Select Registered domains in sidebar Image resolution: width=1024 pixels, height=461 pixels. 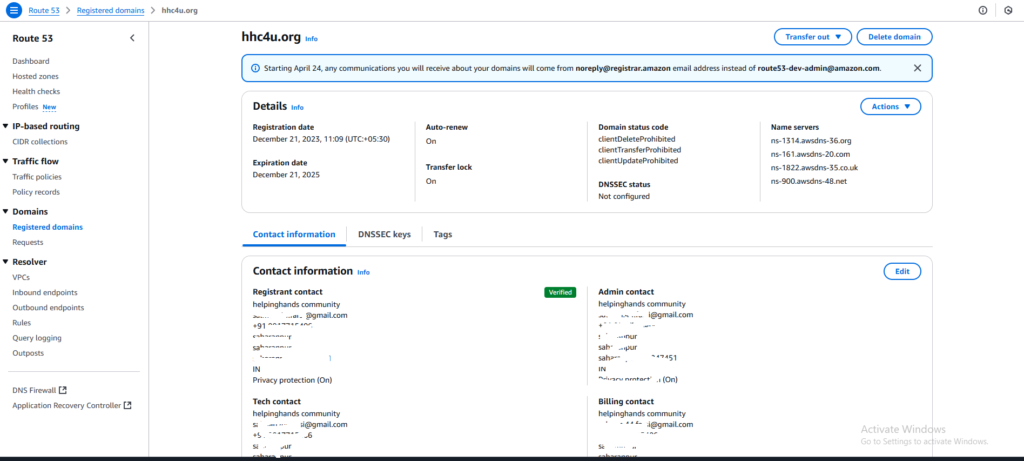(x=48, y=227)
